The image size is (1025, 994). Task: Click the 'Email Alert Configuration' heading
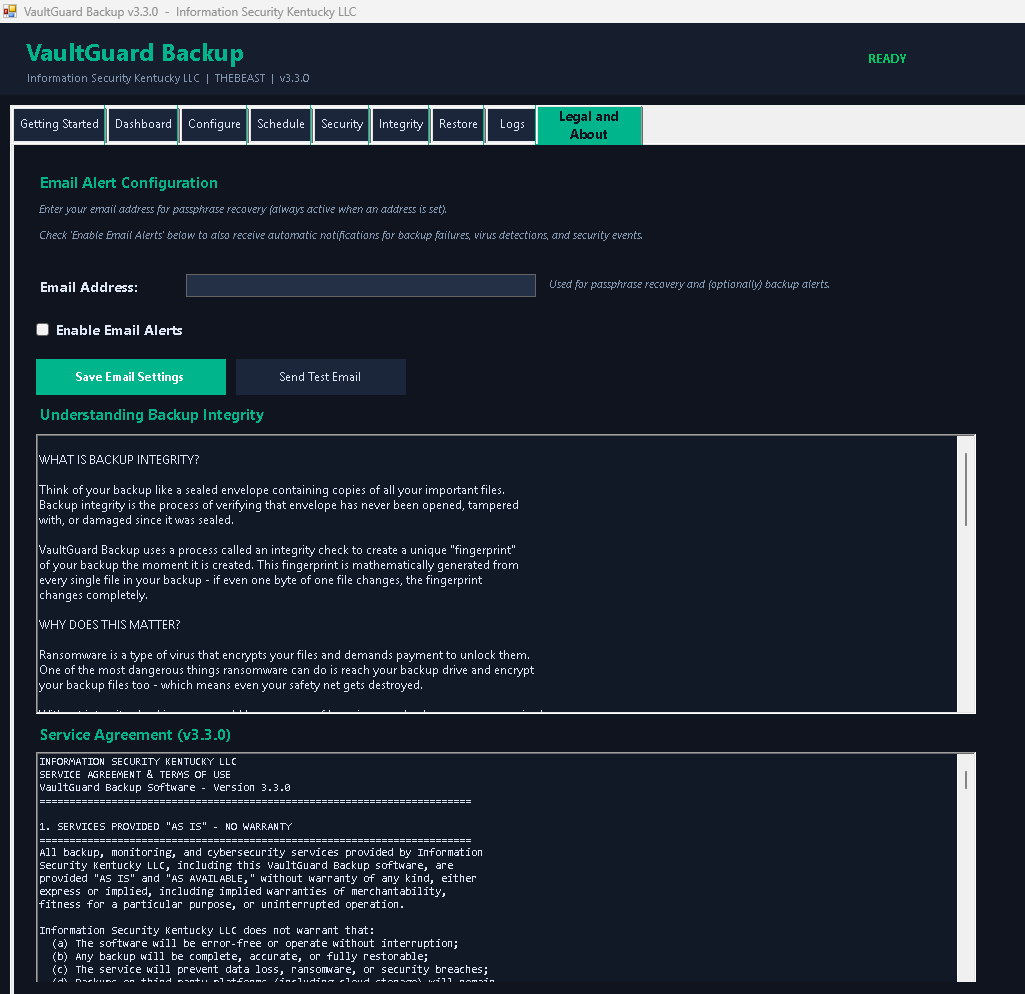coord(129,183)
